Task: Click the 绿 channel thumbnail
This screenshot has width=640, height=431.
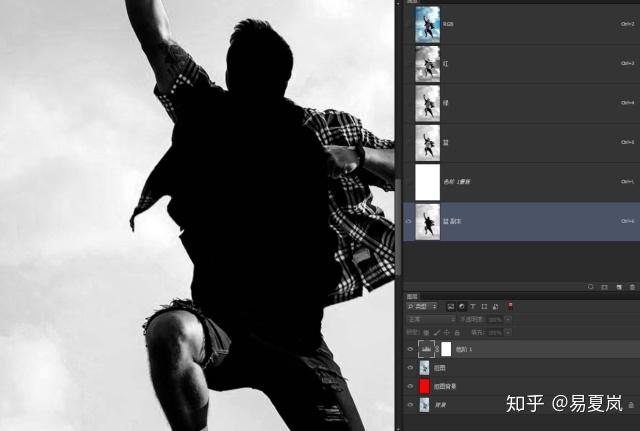Action: pyautogui.click(x=427, y=103)
